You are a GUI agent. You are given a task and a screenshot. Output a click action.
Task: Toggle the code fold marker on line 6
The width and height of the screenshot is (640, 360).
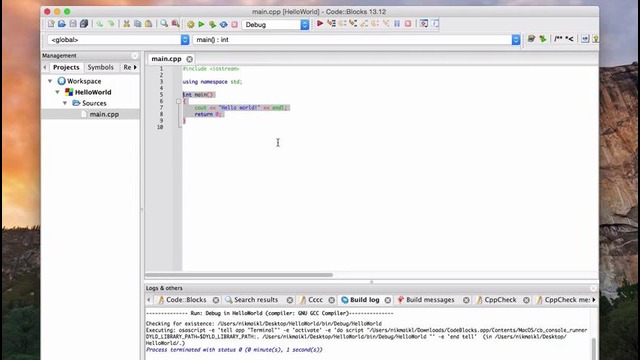click(x=178, y=101)
